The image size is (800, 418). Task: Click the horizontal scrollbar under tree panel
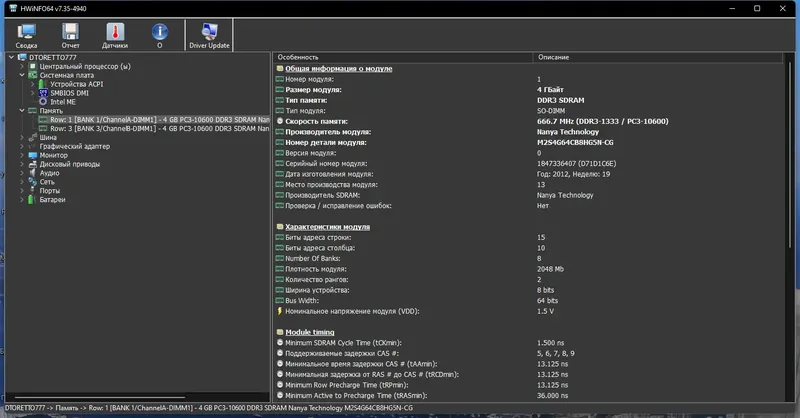tap(100, 397)
